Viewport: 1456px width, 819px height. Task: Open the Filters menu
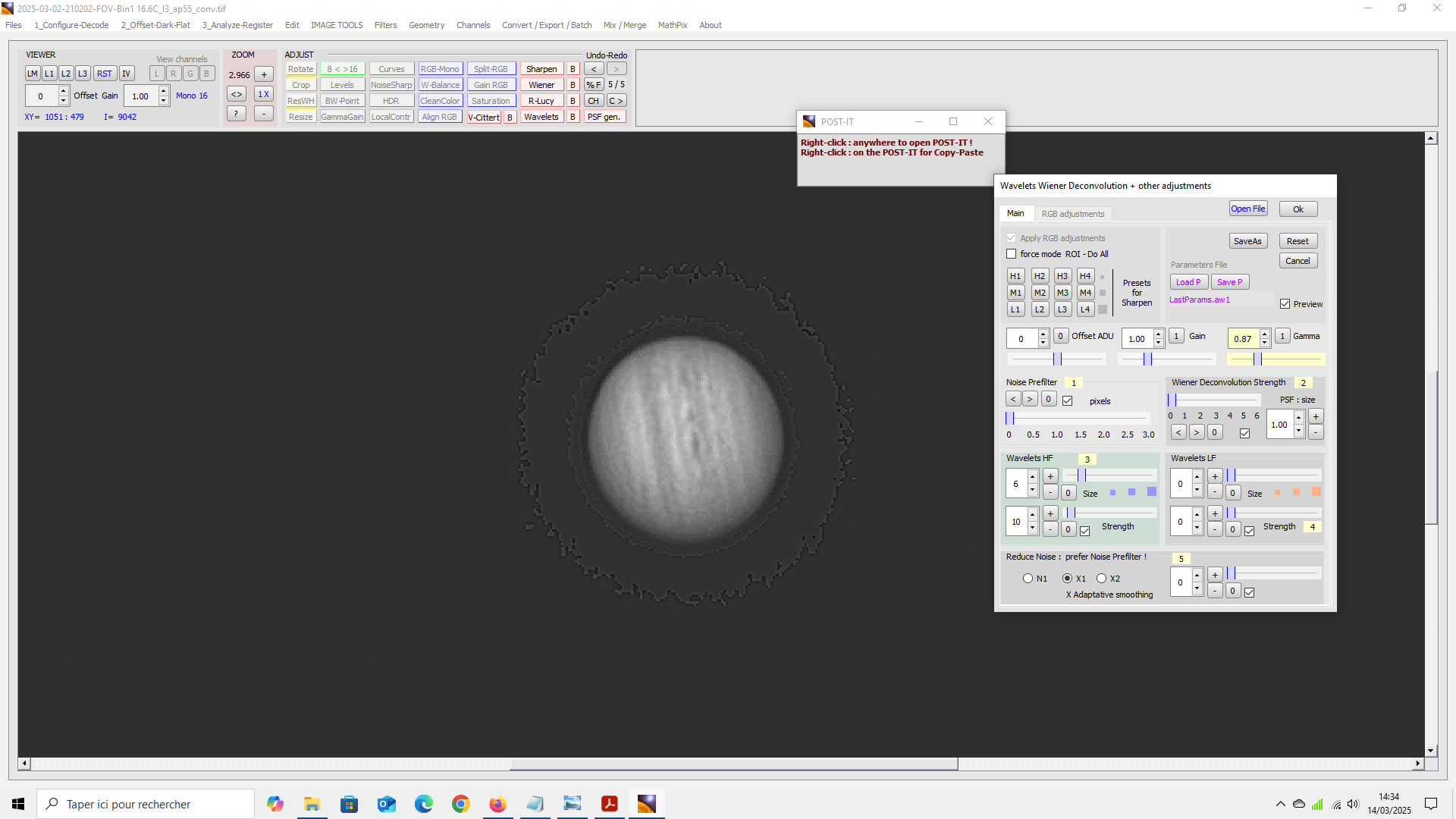point(385,25)
